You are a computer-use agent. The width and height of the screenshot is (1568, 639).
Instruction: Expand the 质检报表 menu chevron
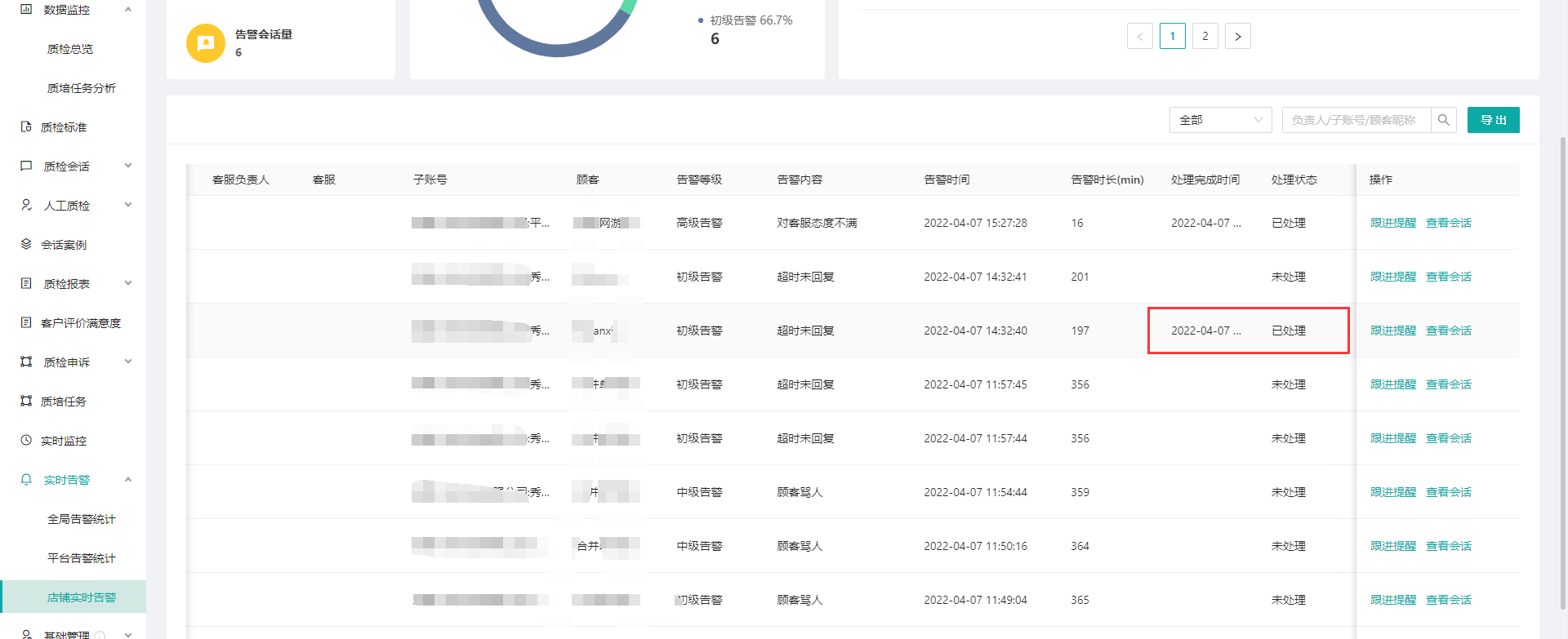[x=128, y=283]
